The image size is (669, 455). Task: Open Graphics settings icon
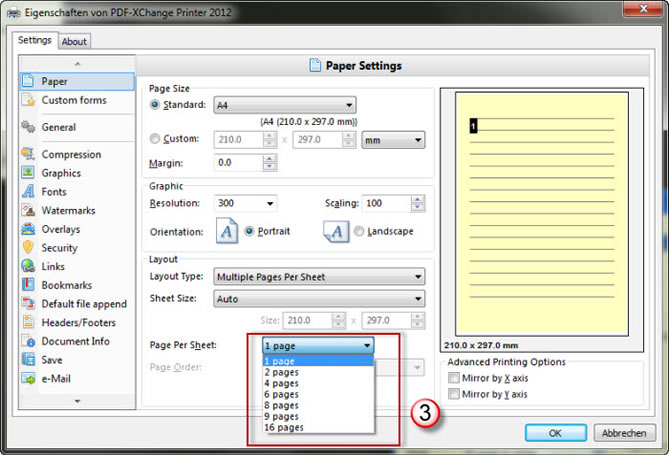(x=28, y=172)
